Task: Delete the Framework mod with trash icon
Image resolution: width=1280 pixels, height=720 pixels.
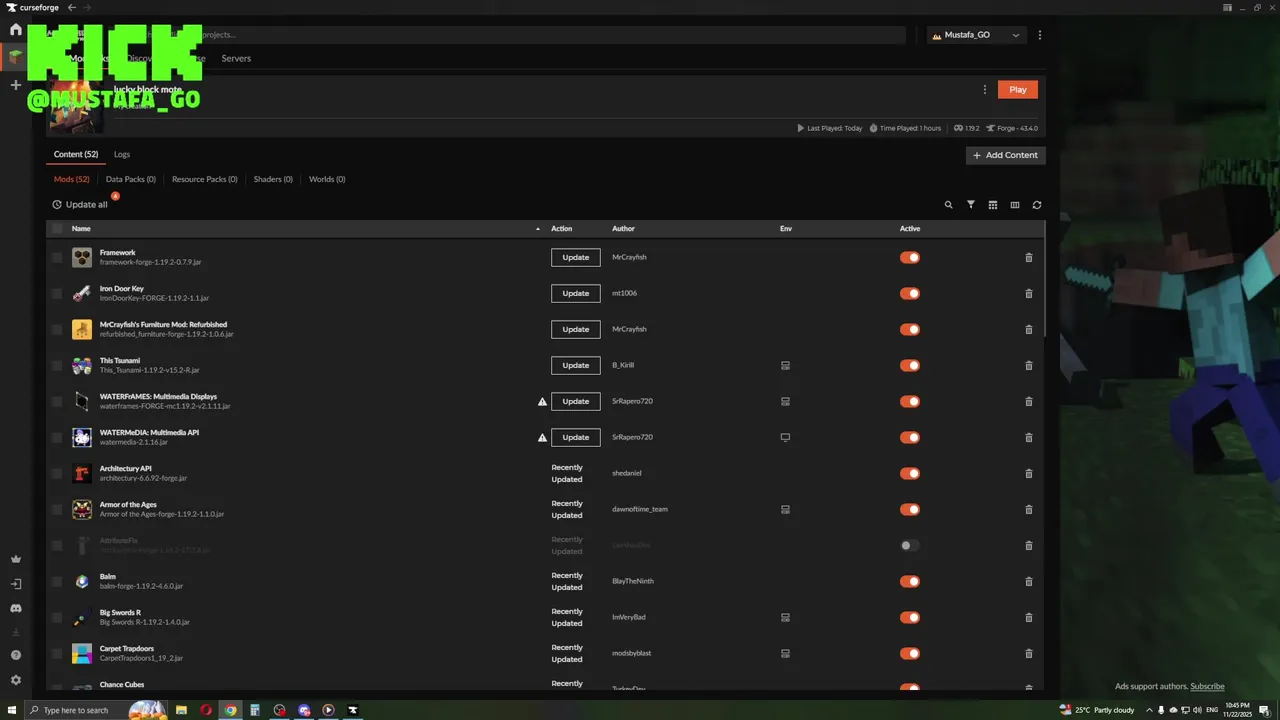Action: (x=1029, y=258)
